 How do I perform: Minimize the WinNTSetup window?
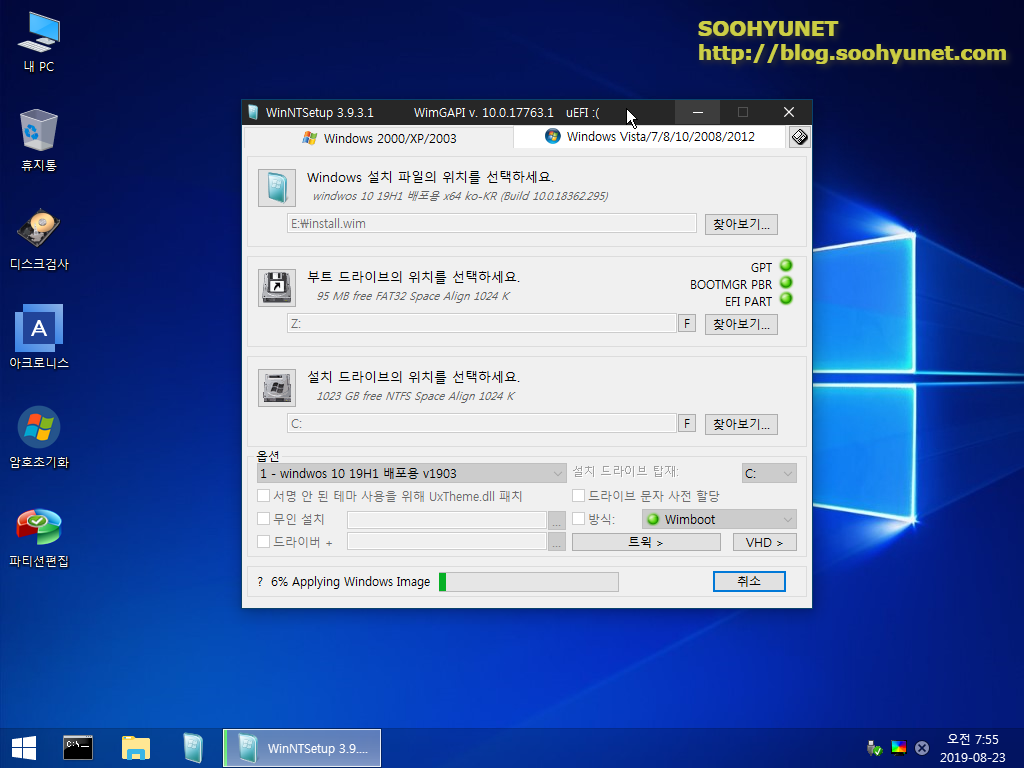(697, 112)
